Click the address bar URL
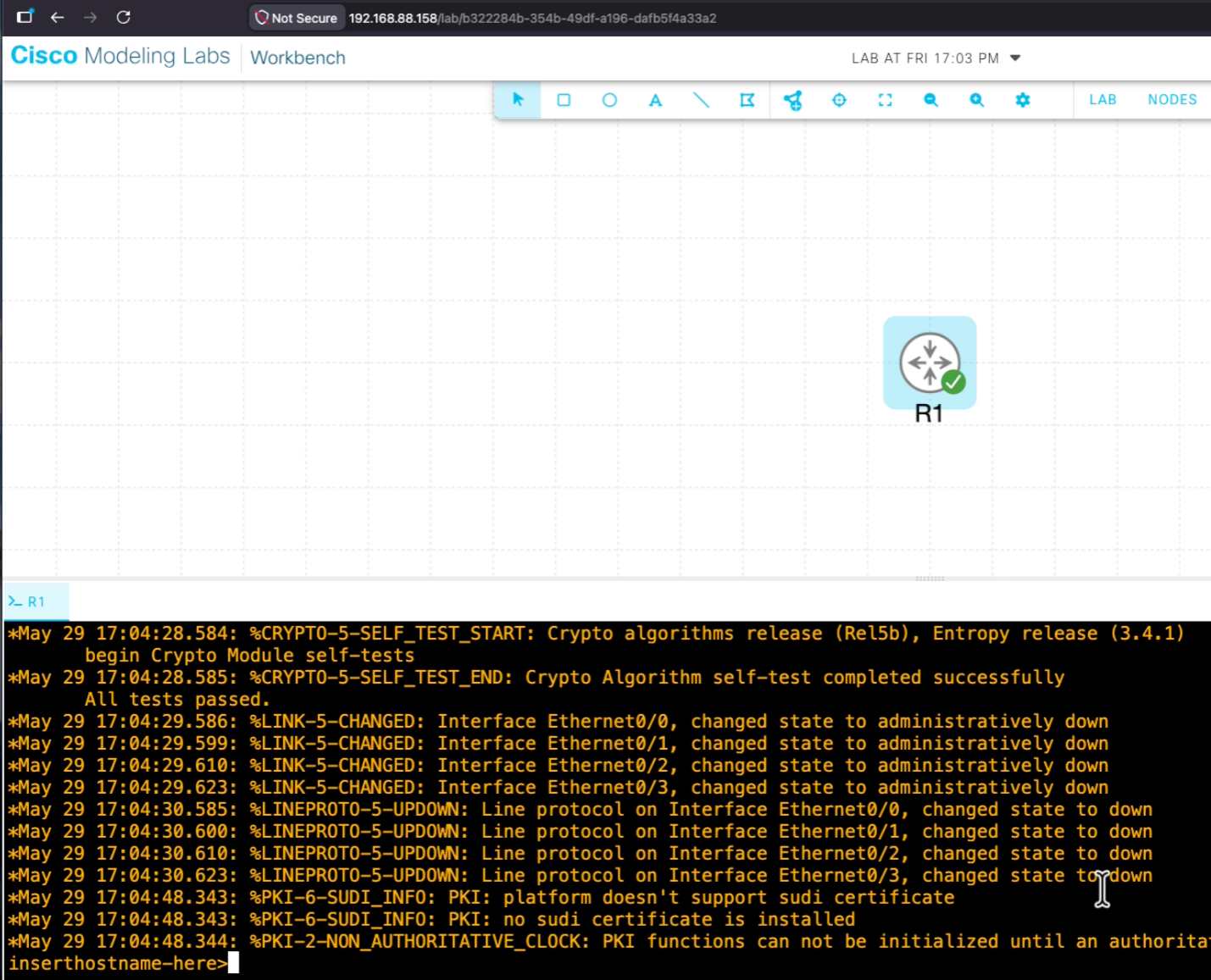Image resolution: width=1211 pixels, height=980 pixels. pyautogui.click(x=532, y=18)
